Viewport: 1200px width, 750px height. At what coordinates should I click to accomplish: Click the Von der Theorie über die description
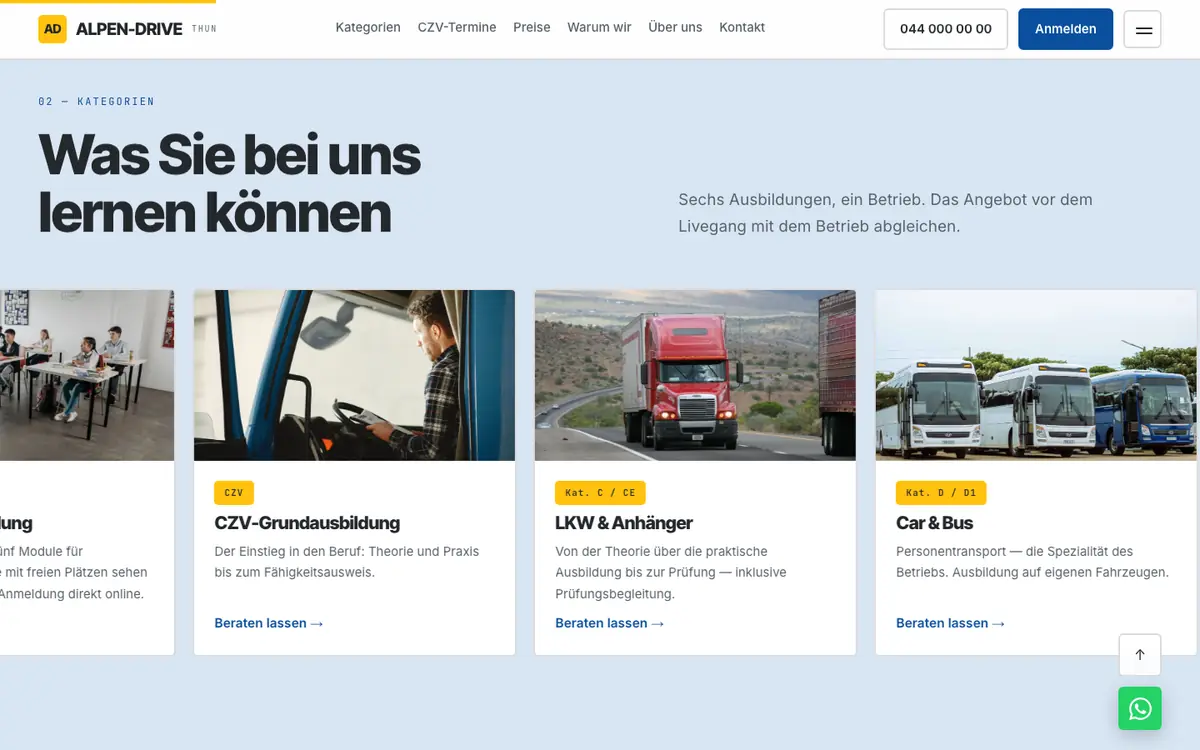pos(671,572)
